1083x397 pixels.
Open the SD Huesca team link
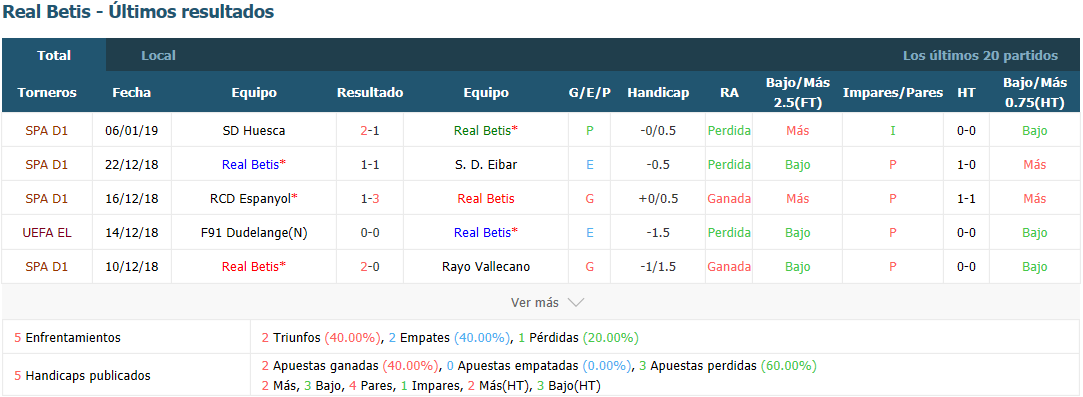[254, 130]
